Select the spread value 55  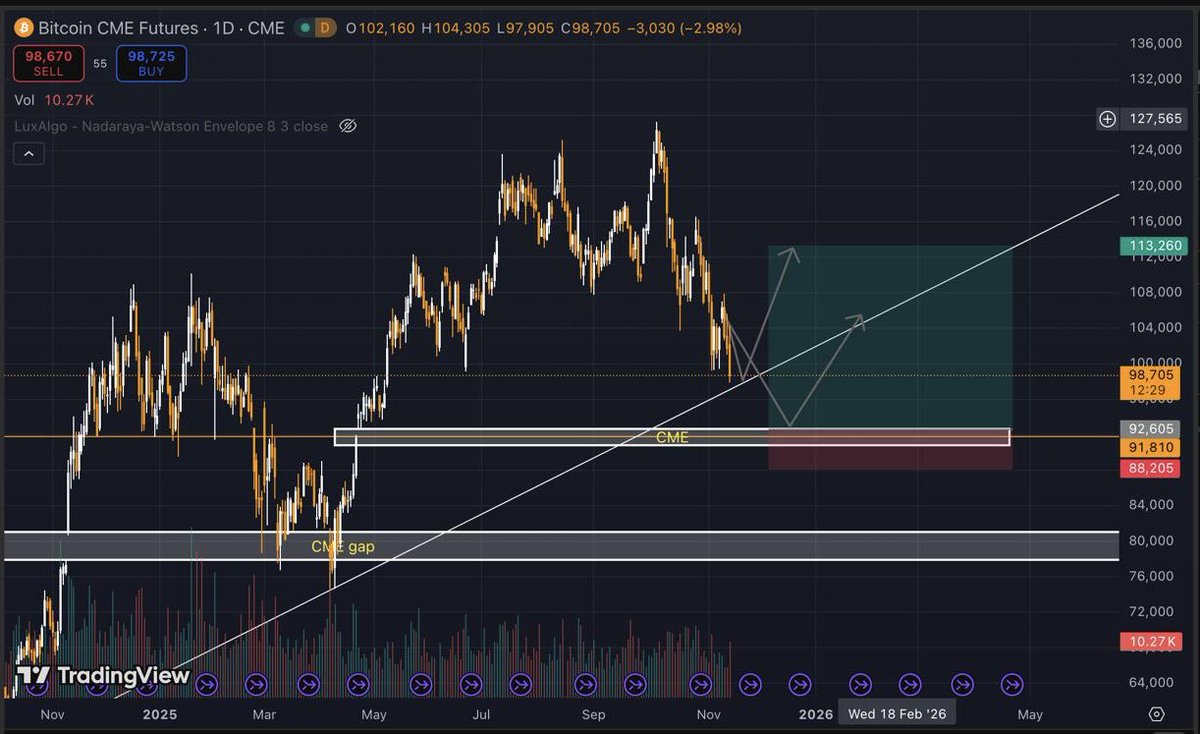tap(100, 64)
